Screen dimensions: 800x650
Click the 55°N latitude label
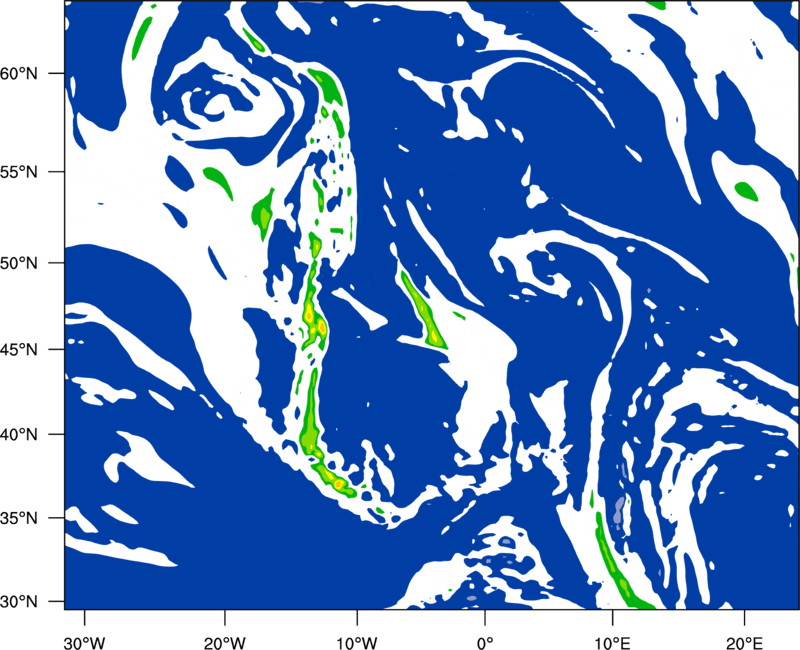click(x=19, y=171)
